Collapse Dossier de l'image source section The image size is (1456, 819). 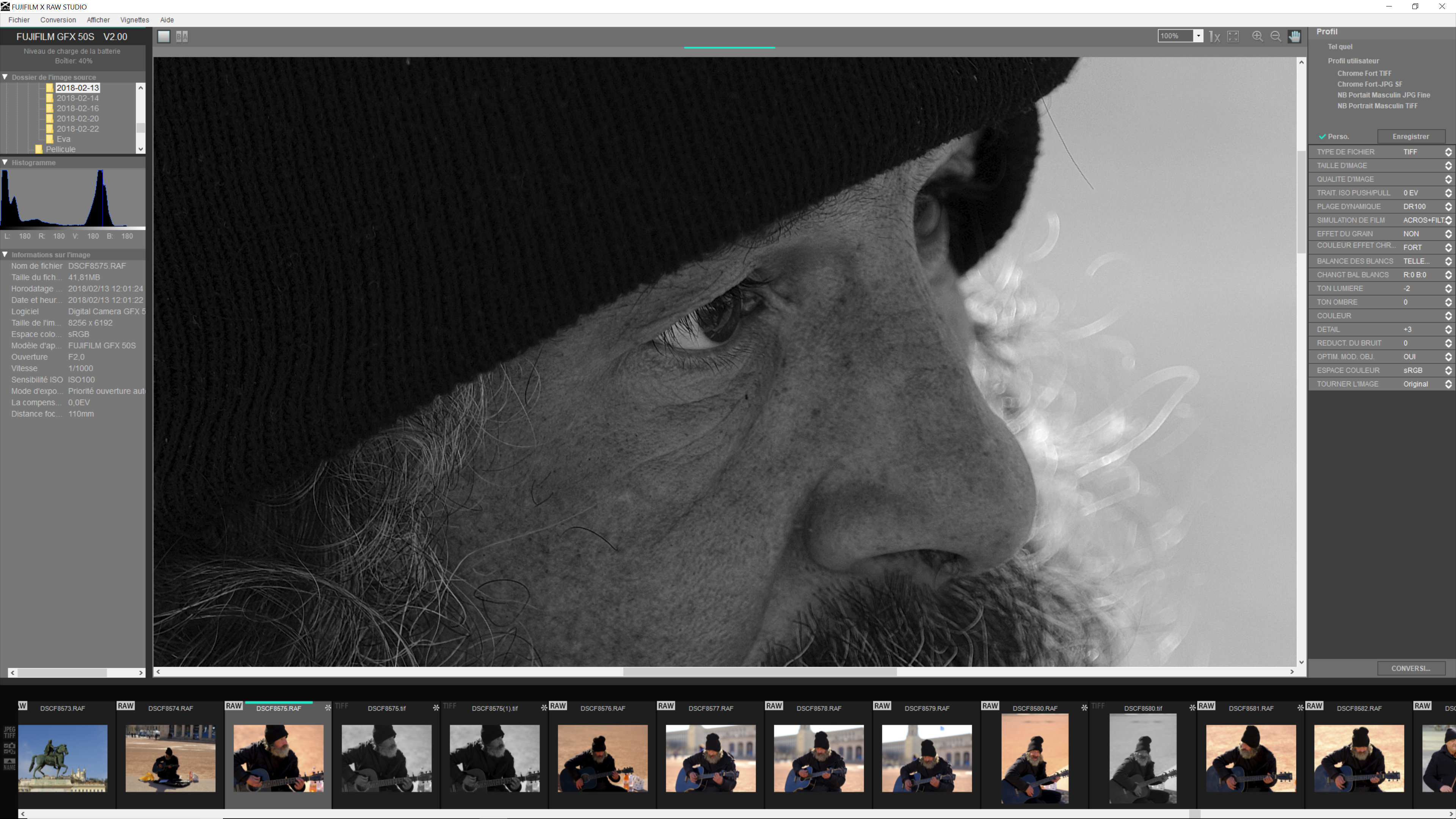click(5, 77)
